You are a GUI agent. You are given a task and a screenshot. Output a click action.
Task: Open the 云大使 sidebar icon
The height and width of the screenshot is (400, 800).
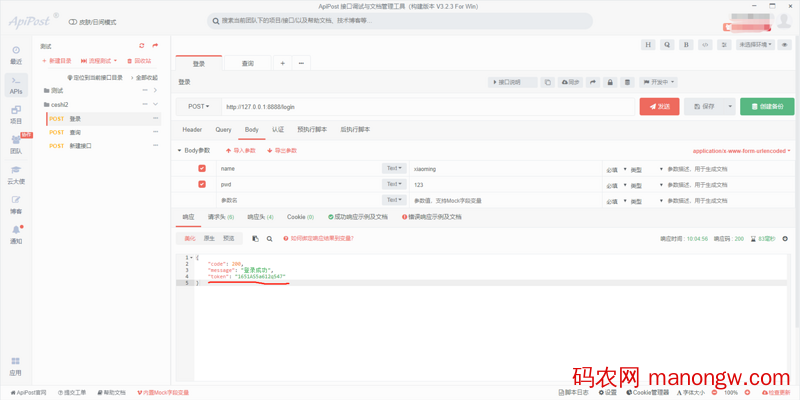tap(16, 174)
